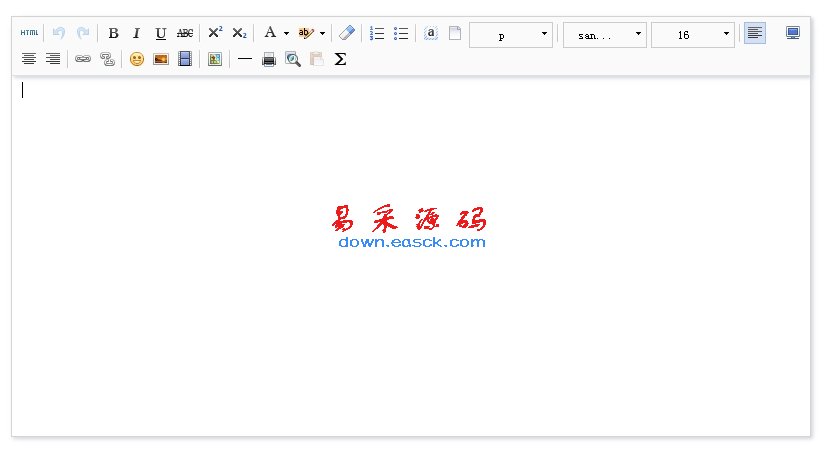Insert a hyperlink with chain icon
This screenshot has width=824, height=460.
83,59
